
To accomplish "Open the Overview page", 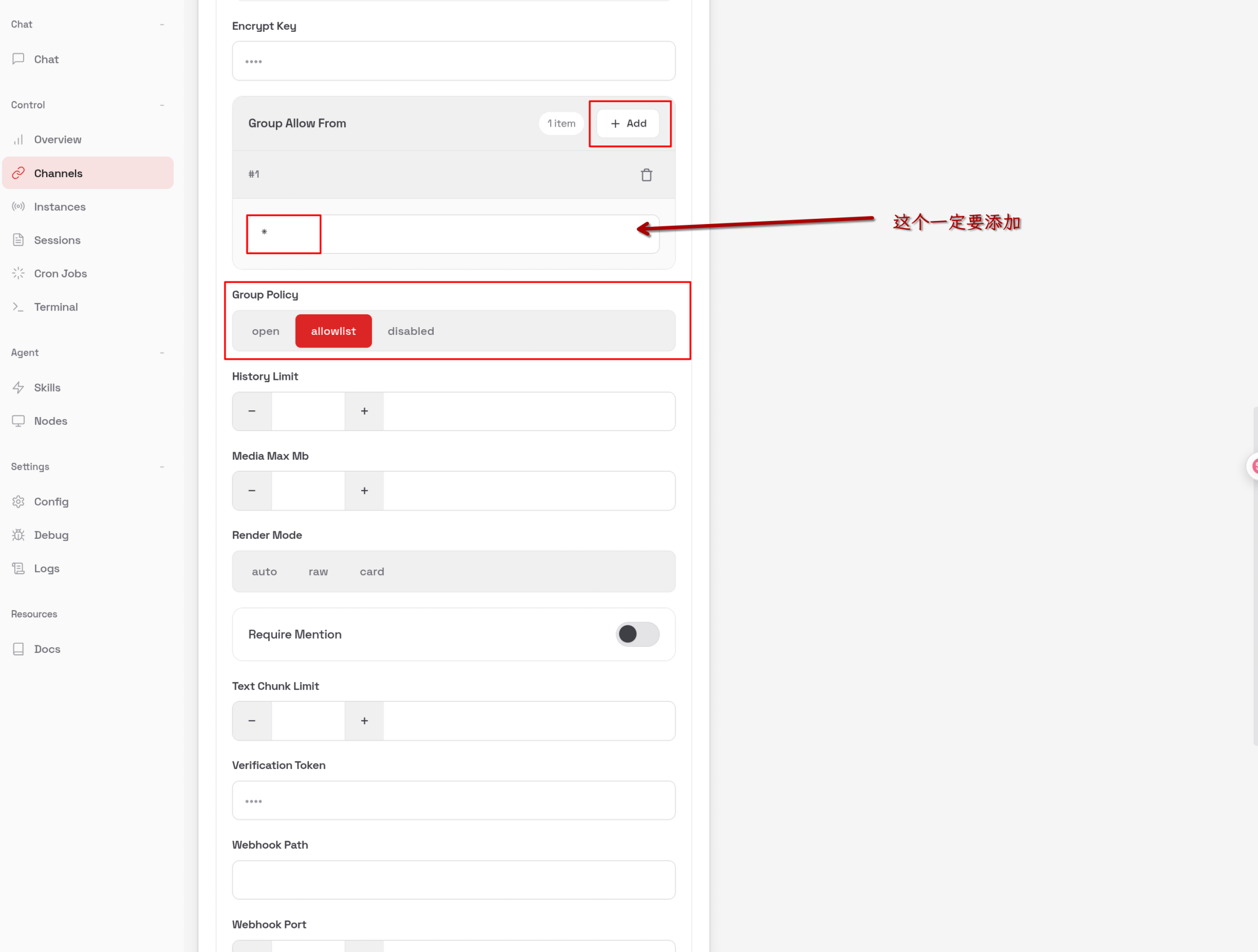I will 88,139.
